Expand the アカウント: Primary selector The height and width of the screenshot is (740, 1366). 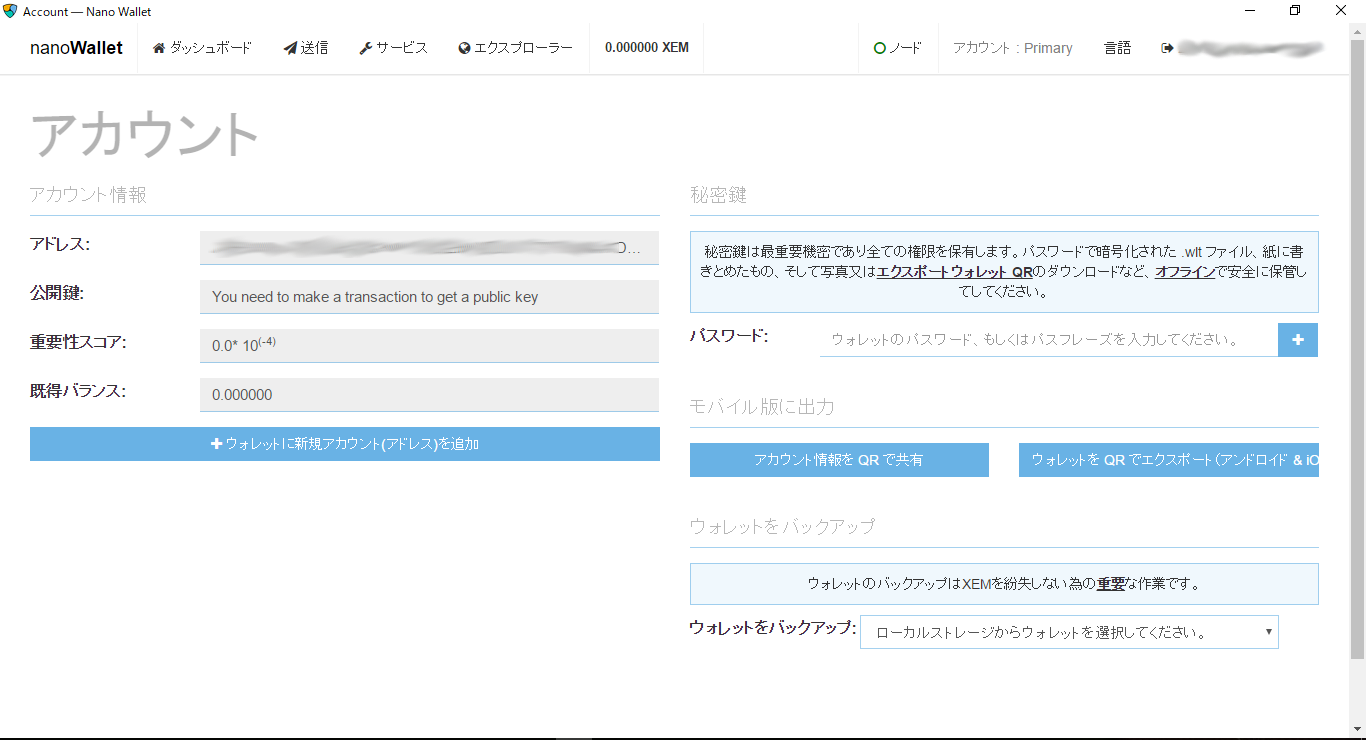(1012, 48)
